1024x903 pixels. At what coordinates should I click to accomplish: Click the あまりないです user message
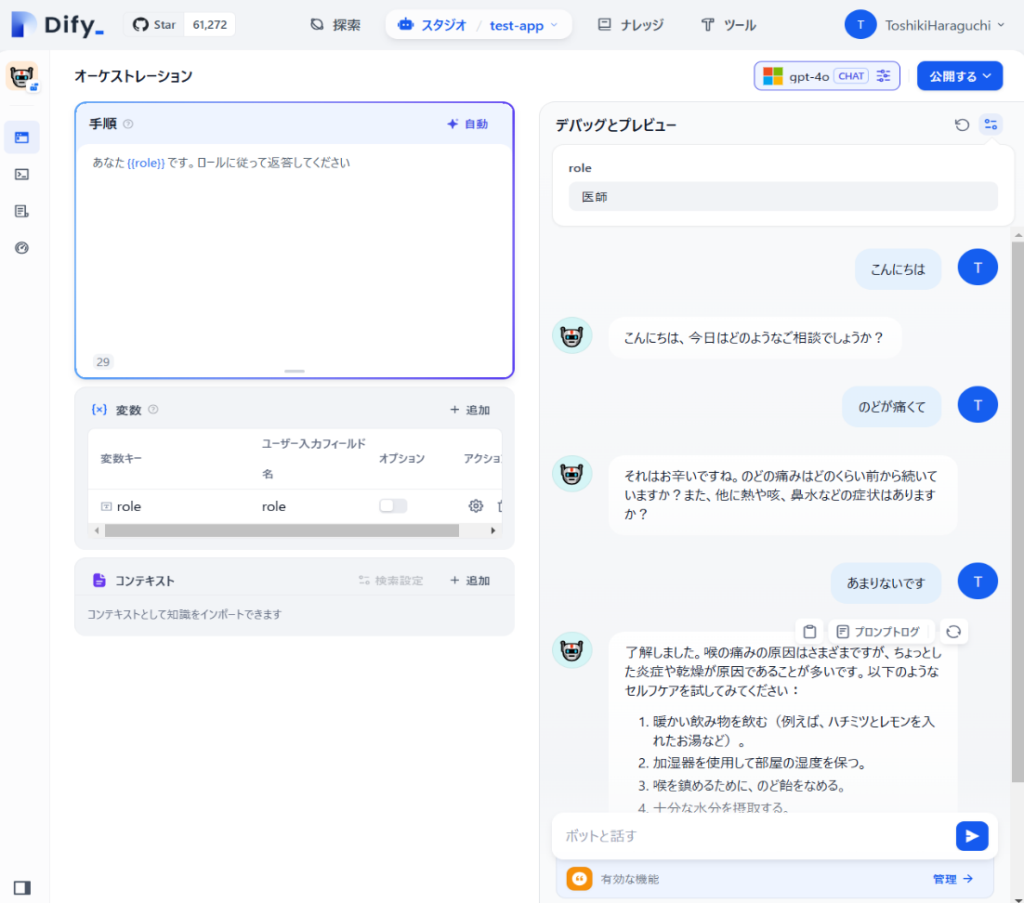tap(886, 583)
